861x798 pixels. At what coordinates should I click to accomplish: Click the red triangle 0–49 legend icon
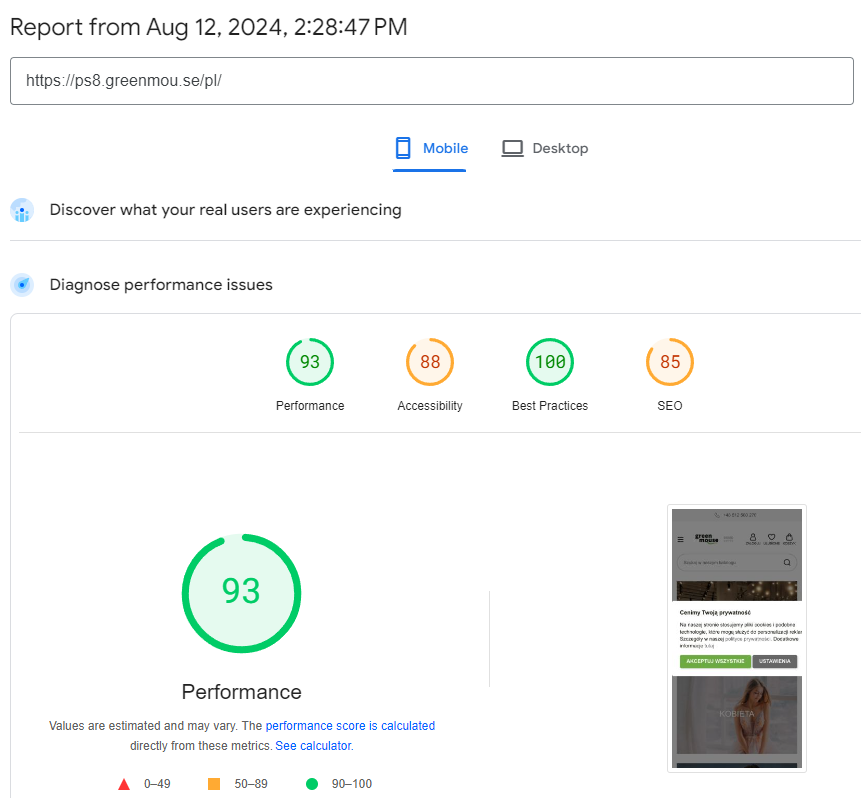tap(124, 784)
